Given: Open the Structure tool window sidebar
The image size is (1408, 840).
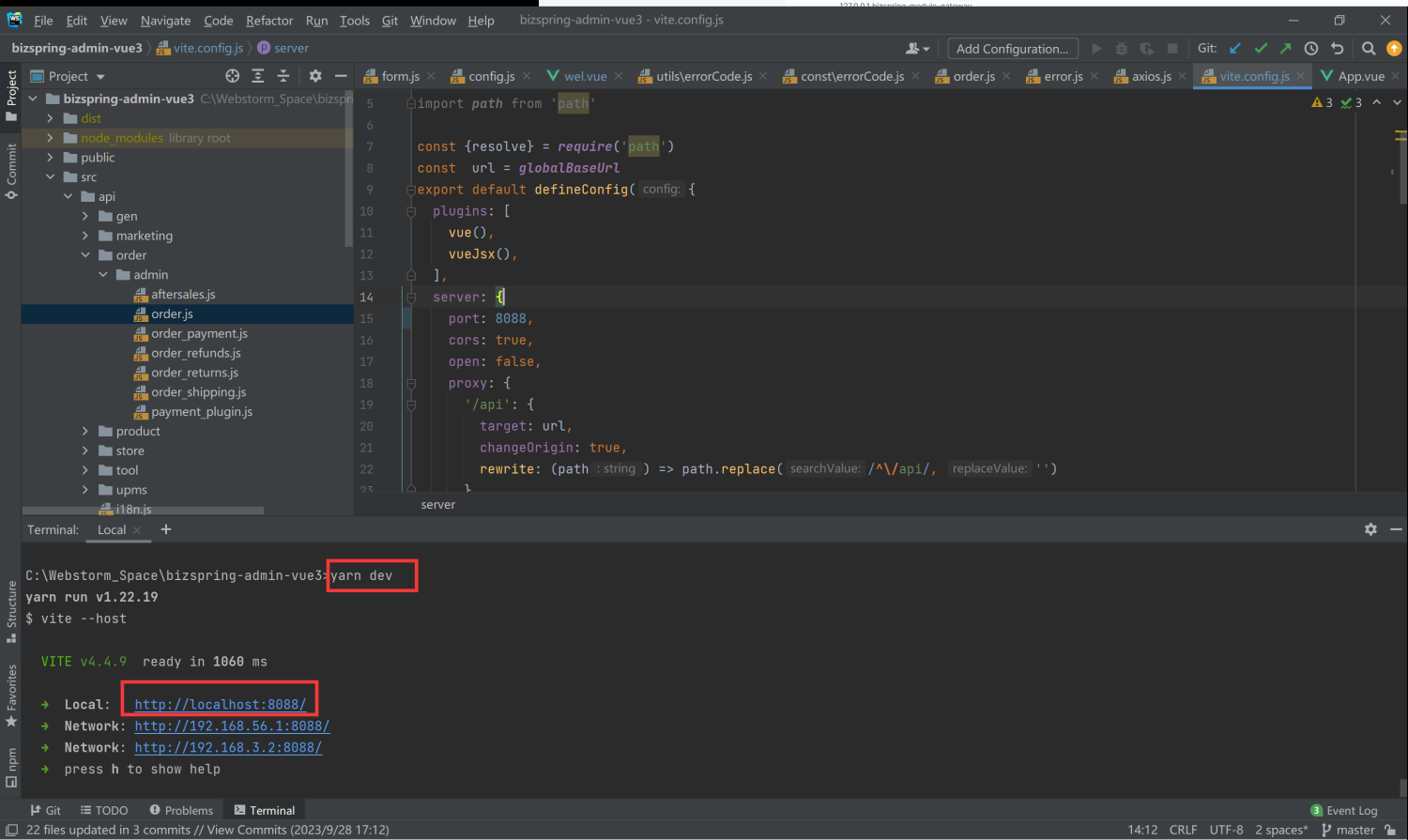Looking at the screenshot, I should (11, 611).
